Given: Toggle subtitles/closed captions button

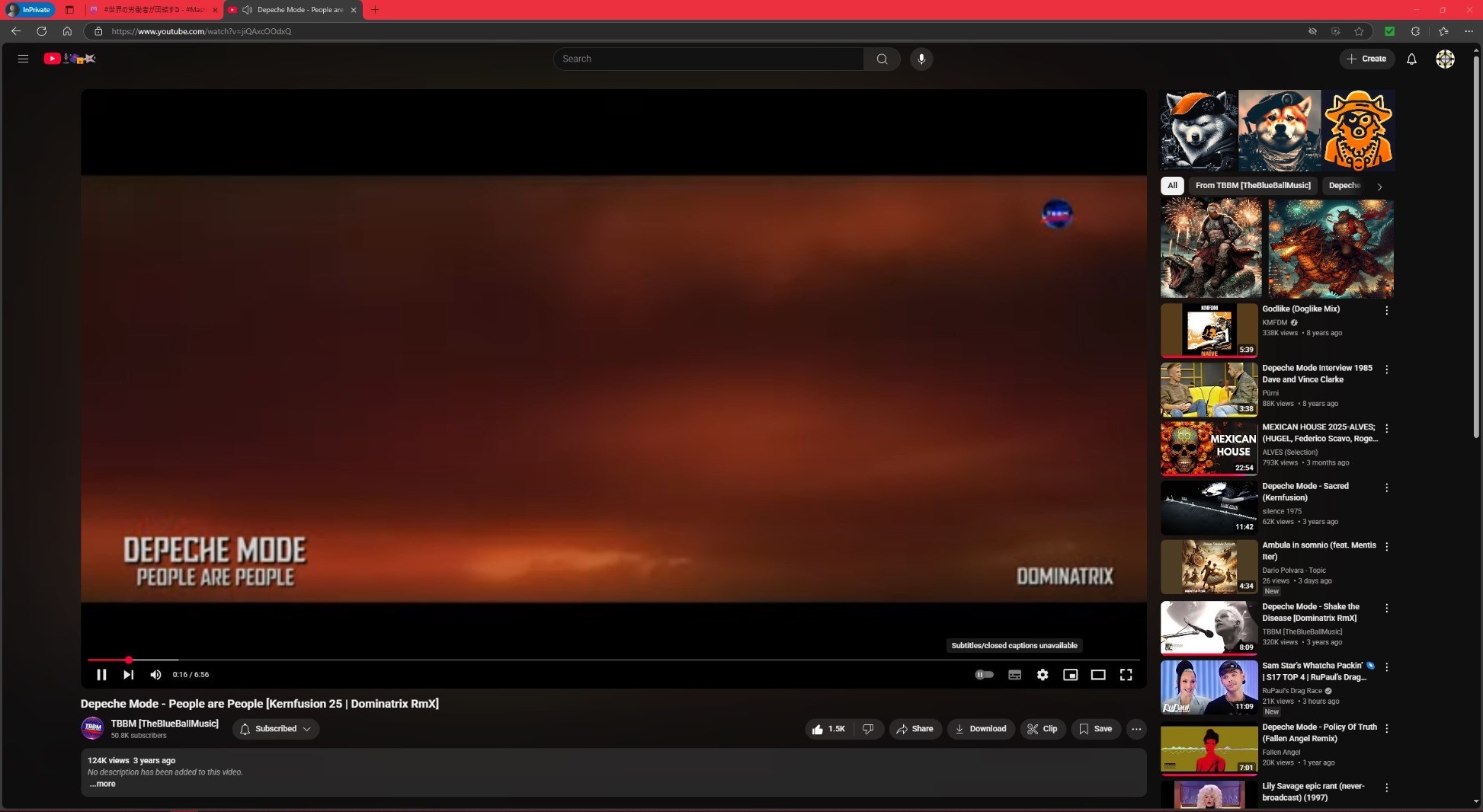Looking at the screenshot, I should coord(1014,675).
